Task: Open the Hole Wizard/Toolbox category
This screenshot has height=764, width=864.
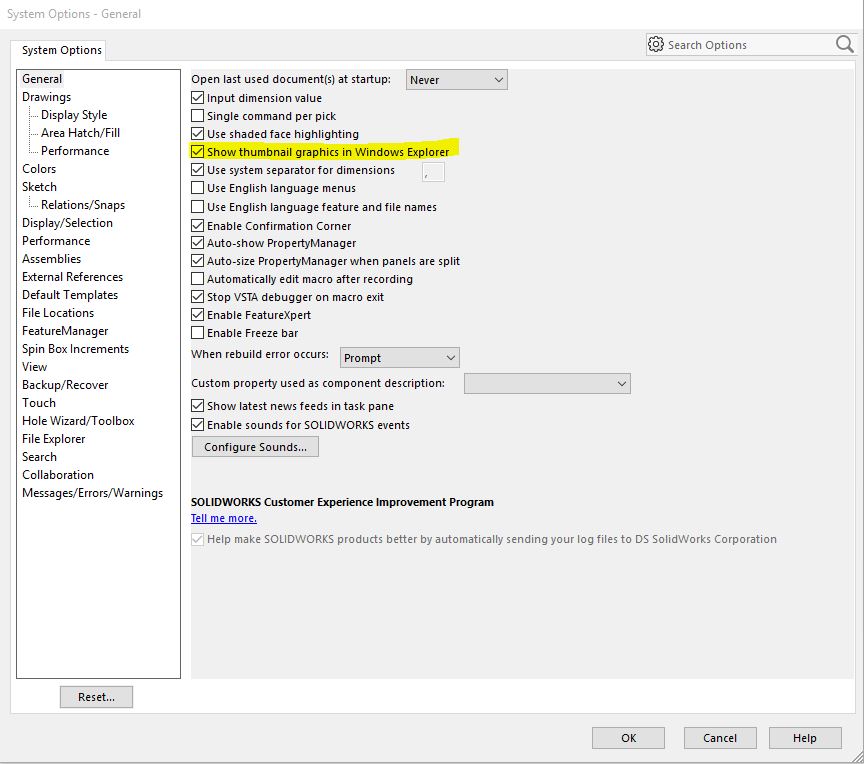Action: (78, 421)
